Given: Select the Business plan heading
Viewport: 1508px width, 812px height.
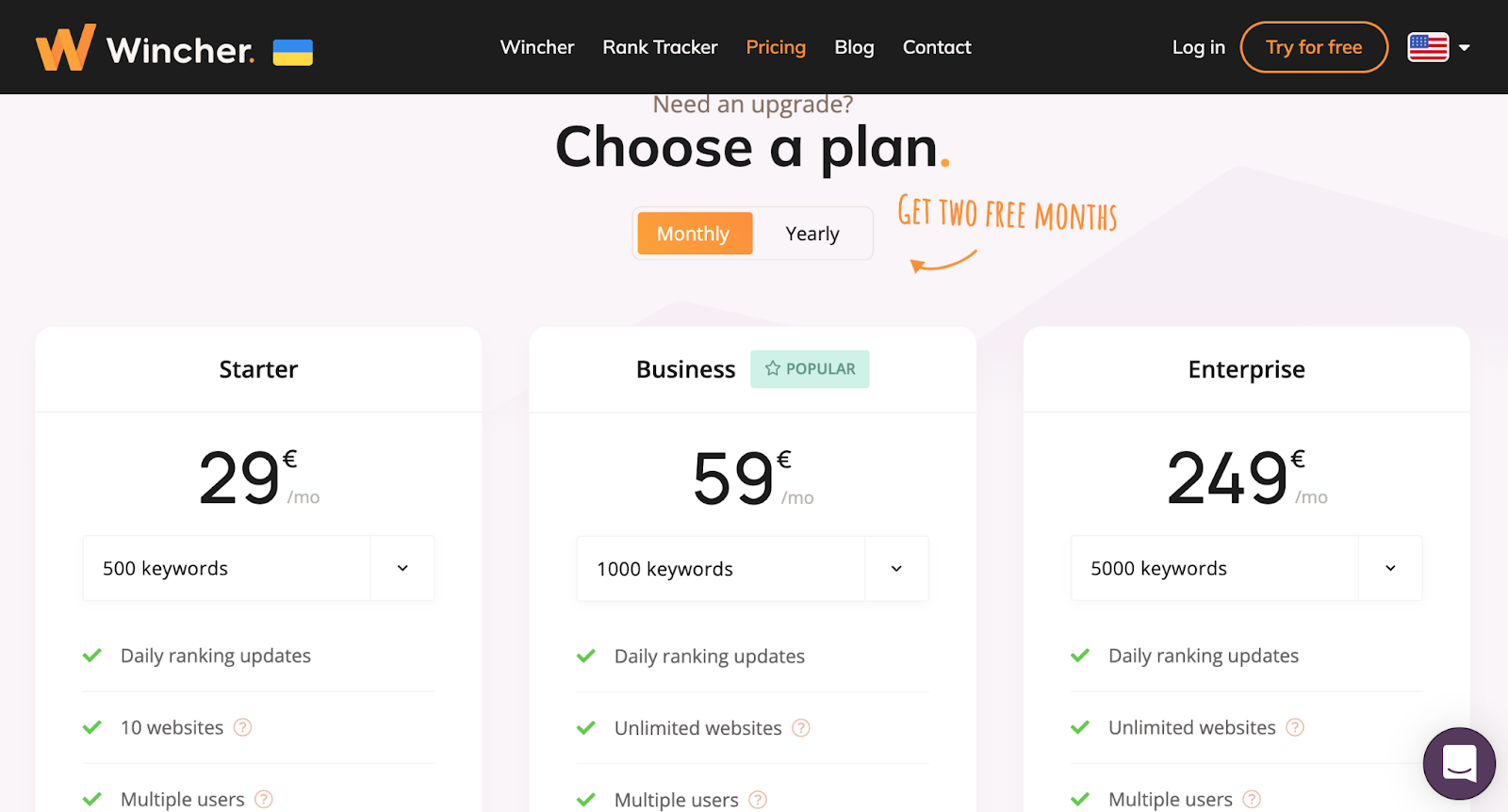Looking at the screenshot, I should point(686,369).
